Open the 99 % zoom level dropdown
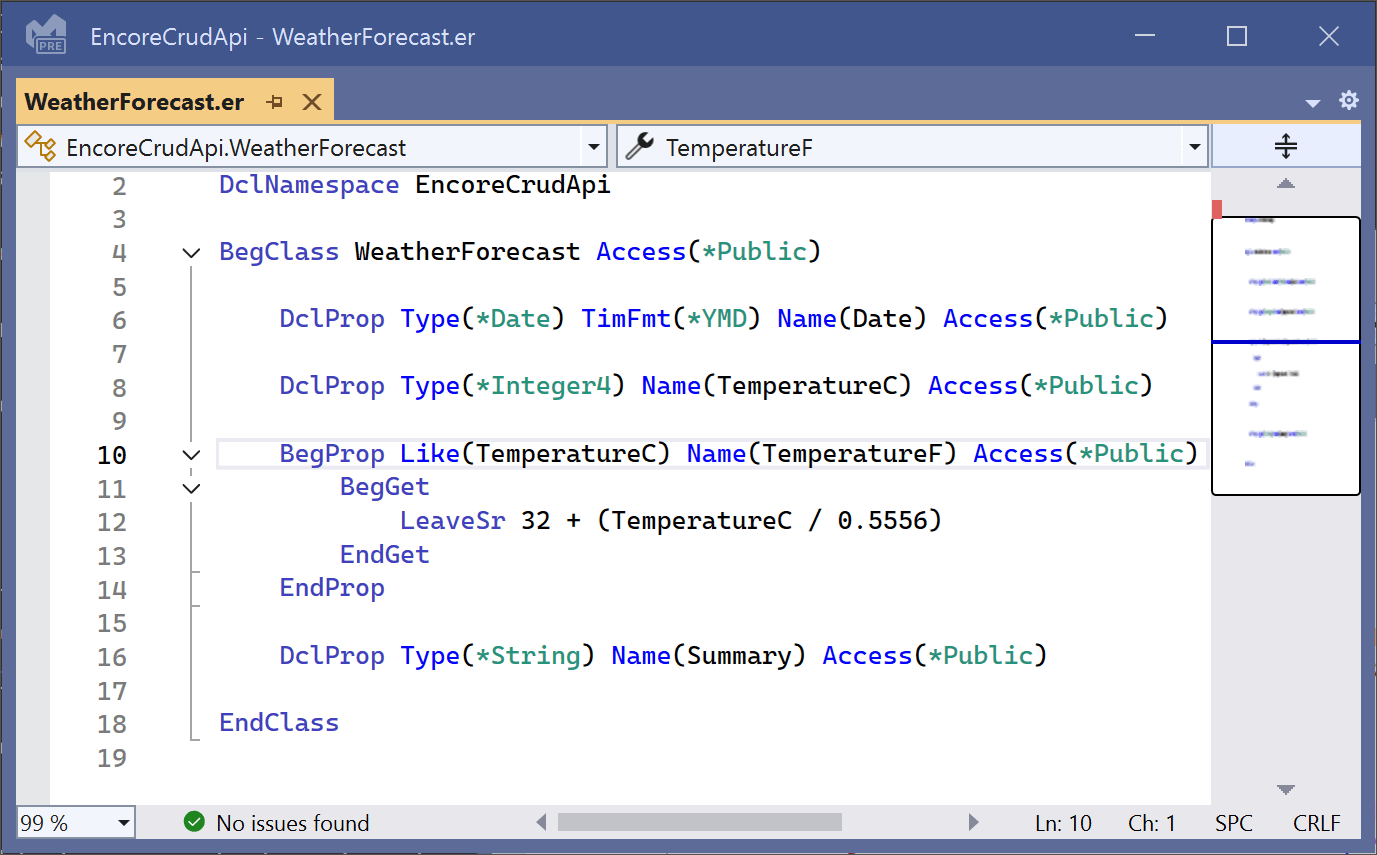Screen dimensions: 1377x855 [124, 823]
